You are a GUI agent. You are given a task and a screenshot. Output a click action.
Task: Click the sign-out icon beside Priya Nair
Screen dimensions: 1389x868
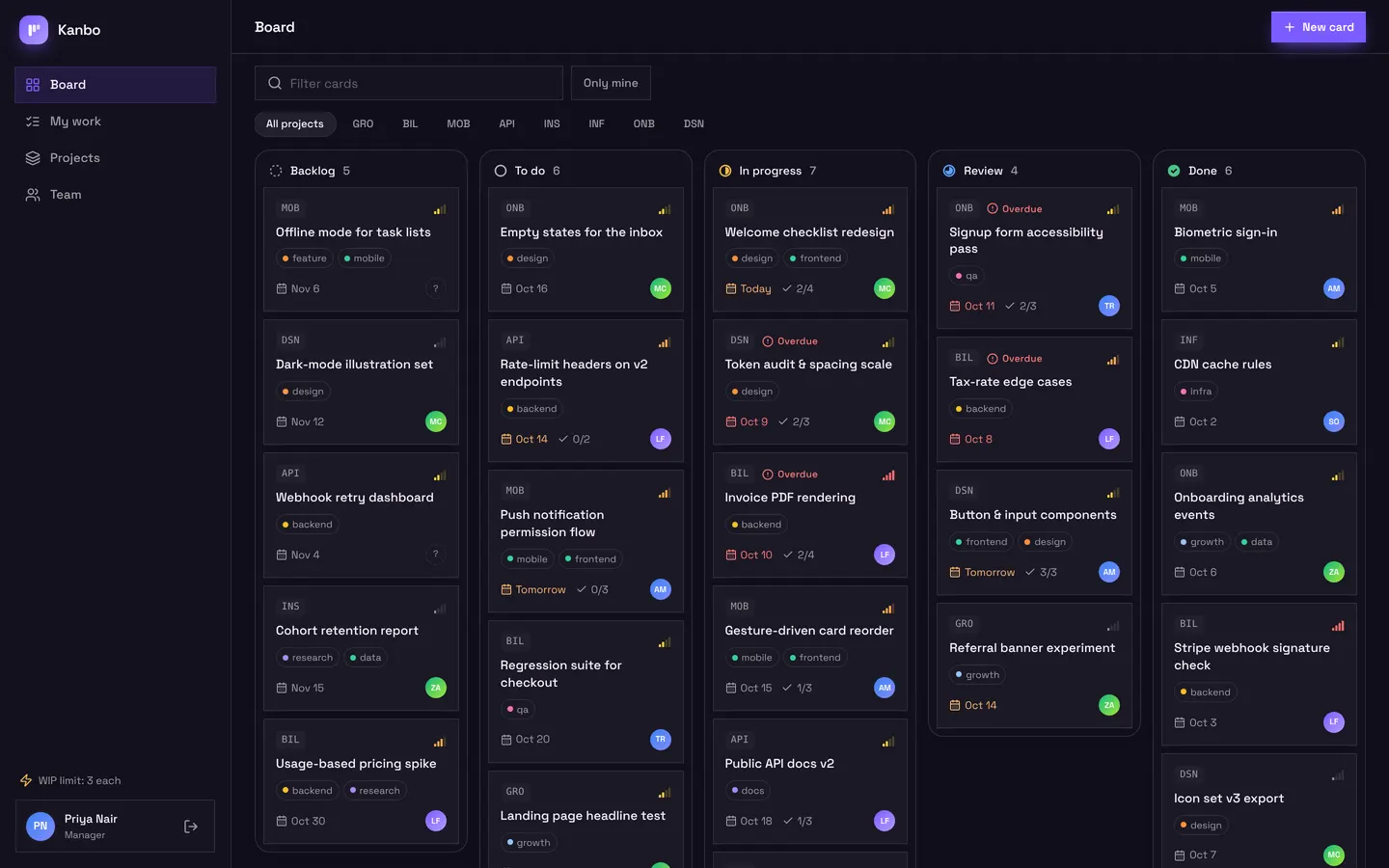[191, 827]
